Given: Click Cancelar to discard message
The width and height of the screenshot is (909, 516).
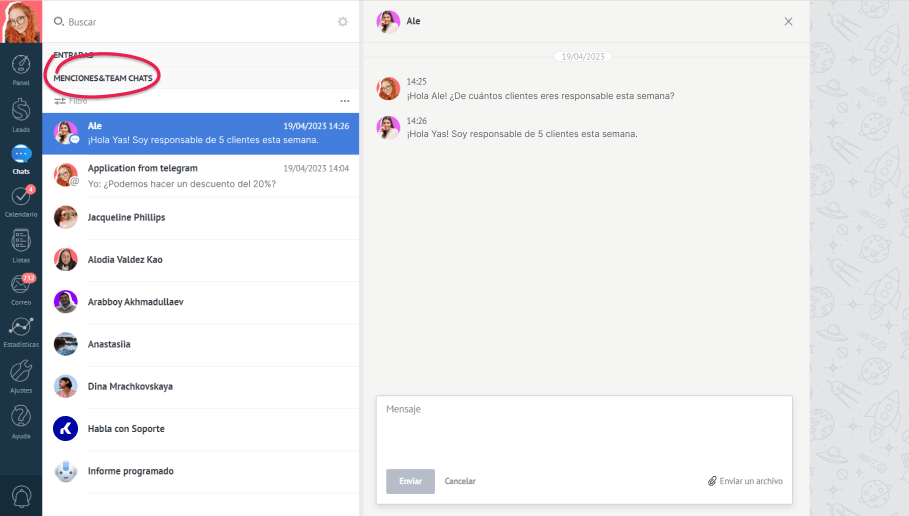Looking at the screenshot, I should [x=460, y=481].
